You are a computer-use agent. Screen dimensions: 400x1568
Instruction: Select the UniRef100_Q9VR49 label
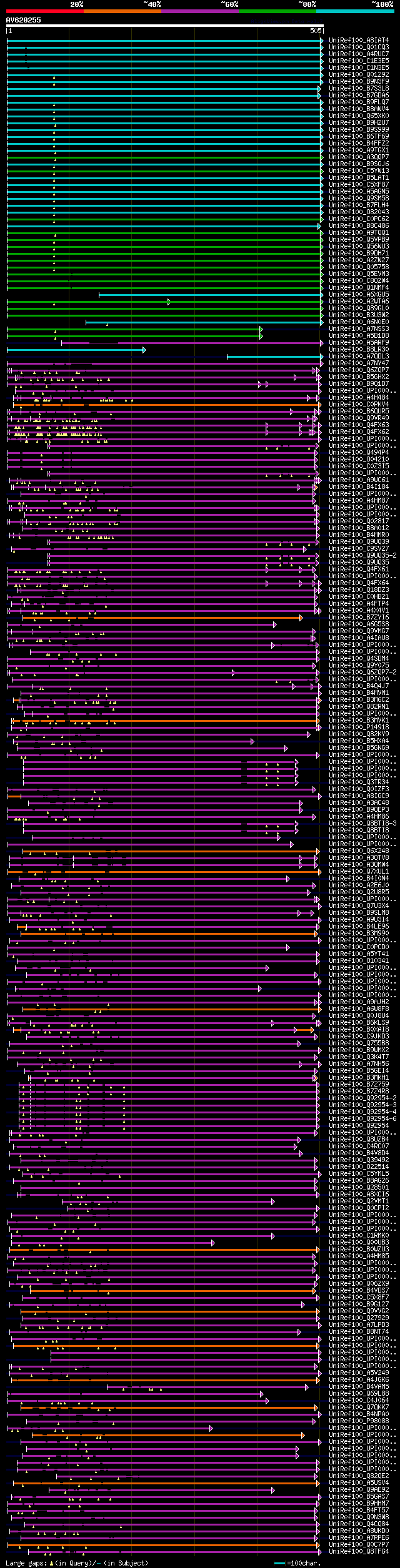point(359,418)
